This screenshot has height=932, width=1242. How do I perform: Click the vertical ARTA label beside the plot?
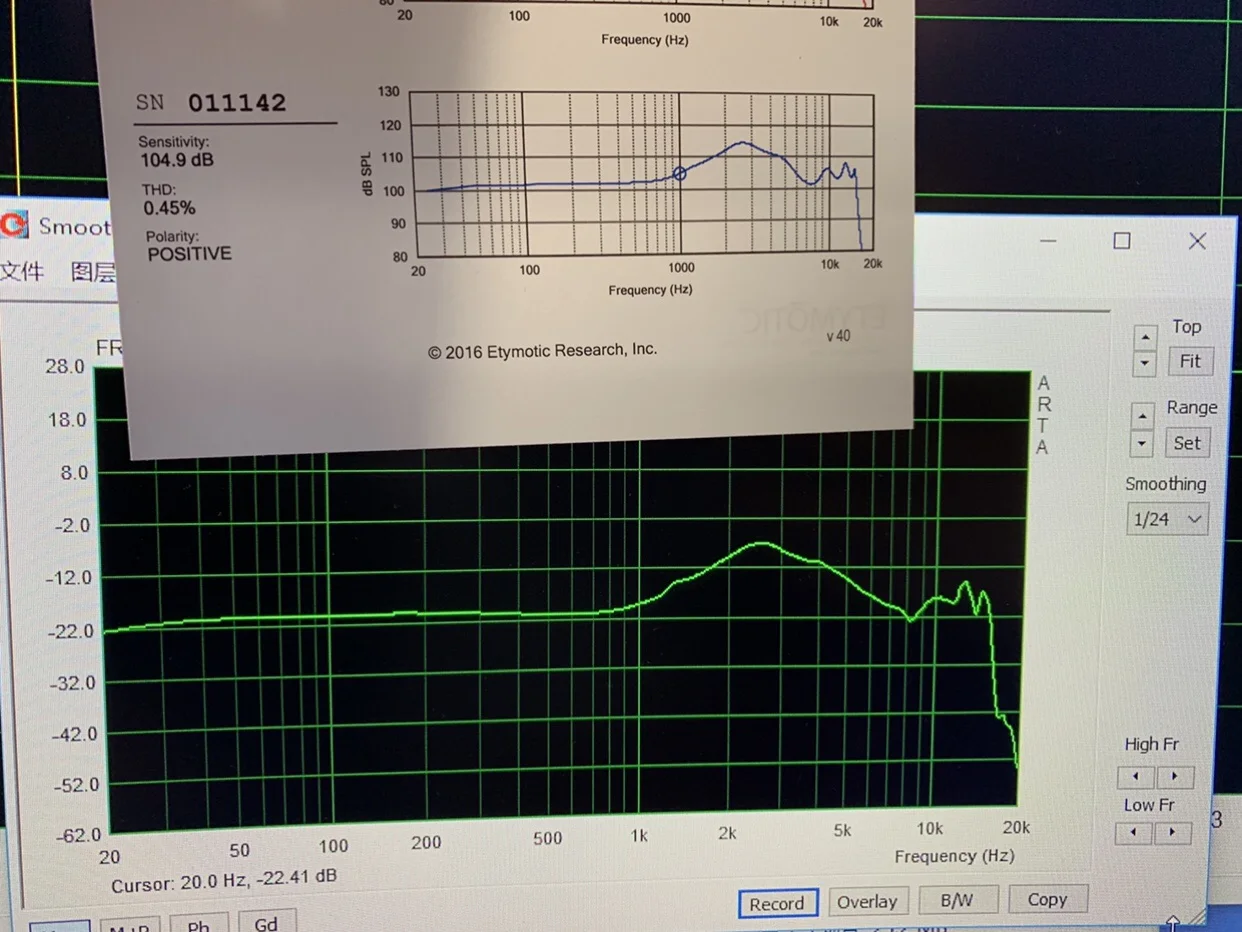pyautogui.click(x=1043, y=415)
